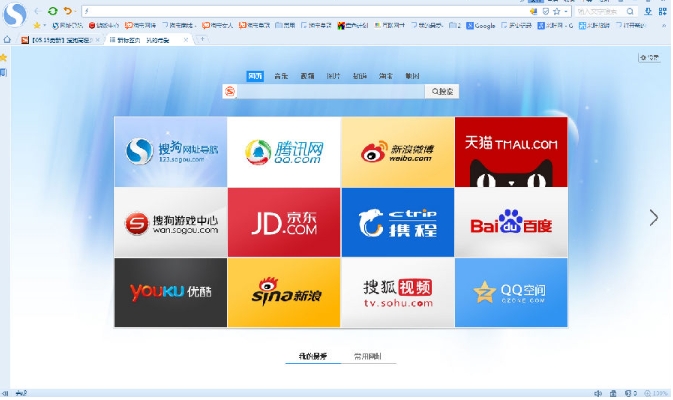The width and height of the screenshot is (673, 400).
Task: Open the JD.COM 京东 tile
Action: pyautogui.click(x=284, y=222)
